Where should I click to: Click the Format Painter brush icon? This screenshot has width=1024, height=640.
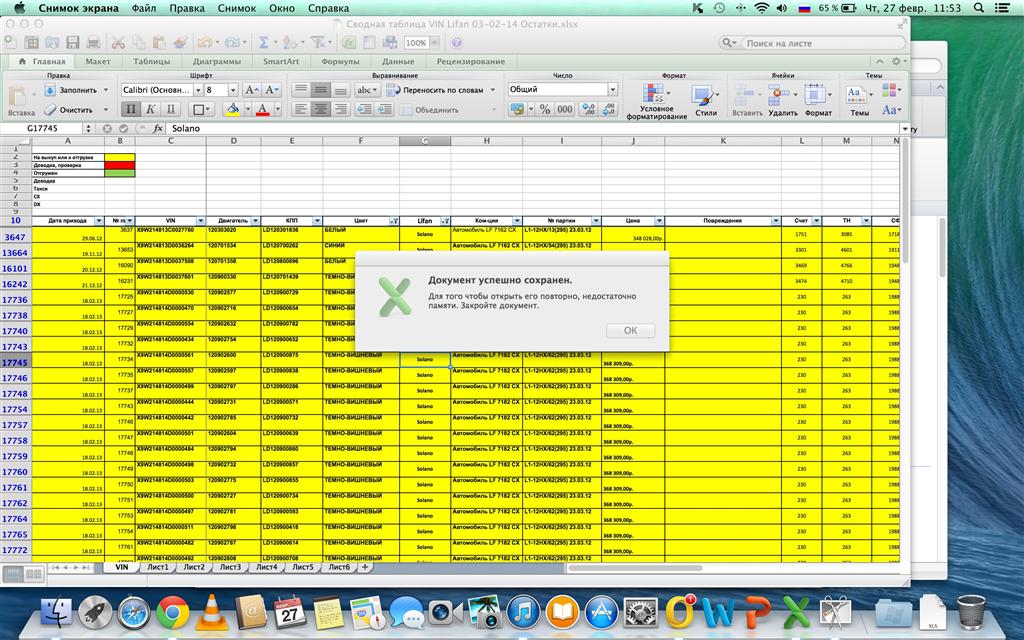[x=180, y=42]
